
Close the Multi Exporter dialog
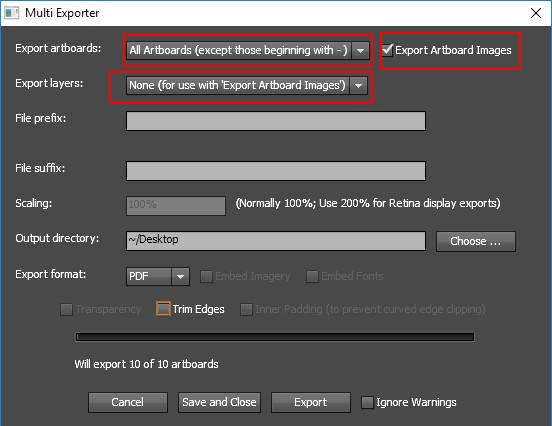coord(536,13)
